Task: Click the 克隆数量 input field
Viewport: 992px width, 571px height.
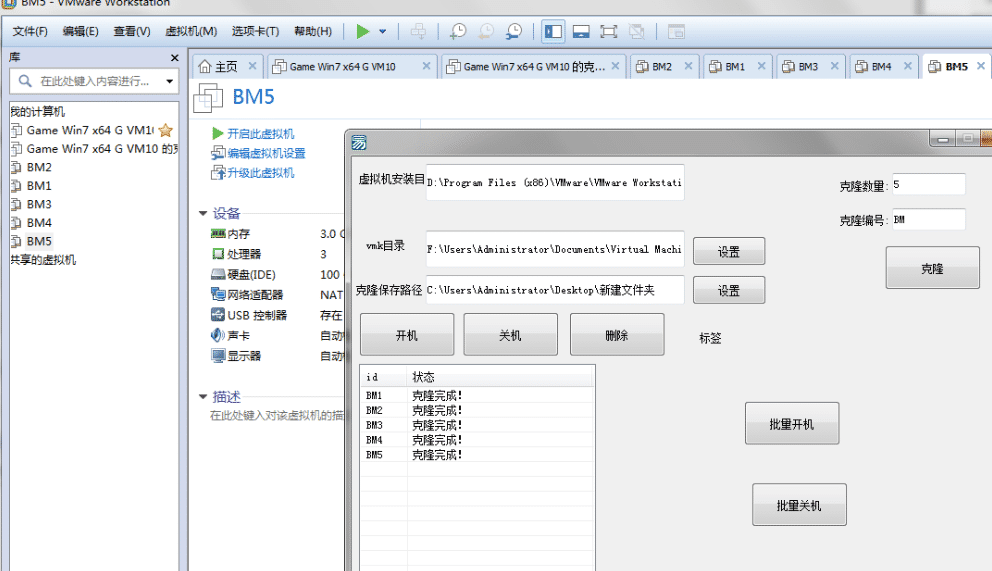Action: pos(929,184)
